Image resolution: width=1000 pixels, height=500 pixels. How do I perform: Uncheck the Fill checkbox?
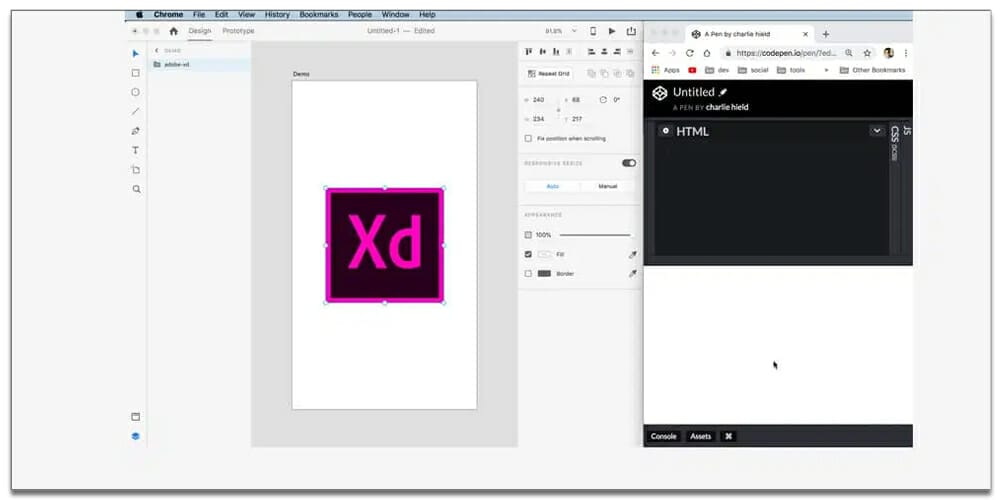pos(528,254)
